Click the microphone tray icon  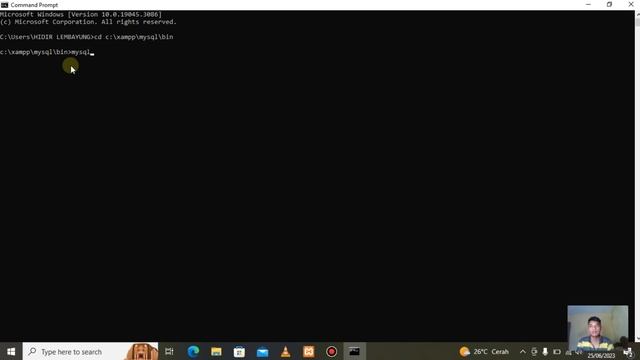point(545,351)
